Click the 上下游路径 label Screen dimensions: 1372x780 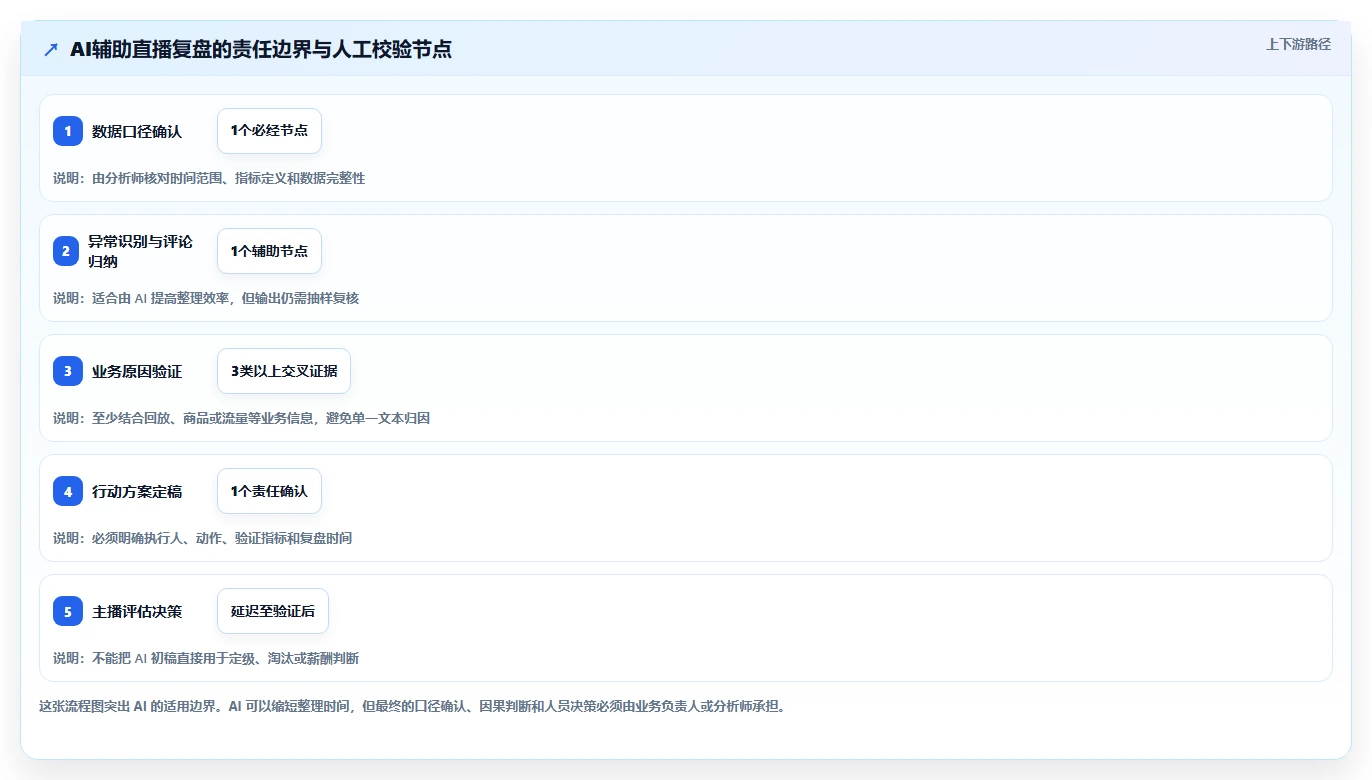click(x=1298, y=44)
